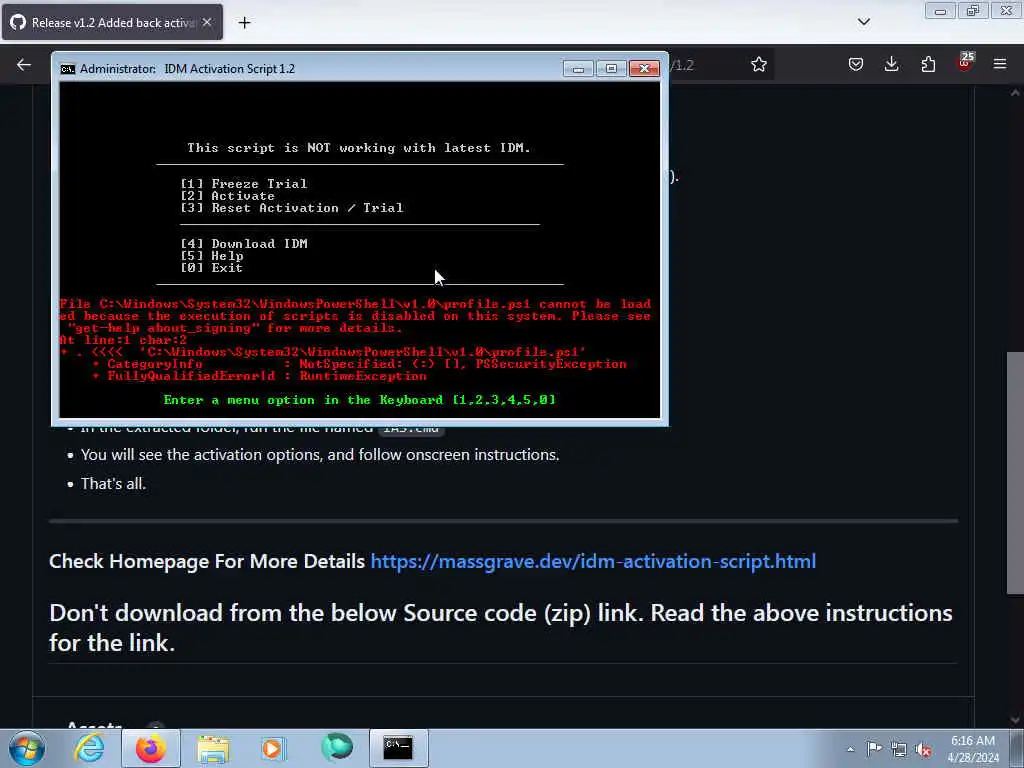1024x768 pixels.
Task: Click 'Check Homepage For More Details' text
Action: 207,561
